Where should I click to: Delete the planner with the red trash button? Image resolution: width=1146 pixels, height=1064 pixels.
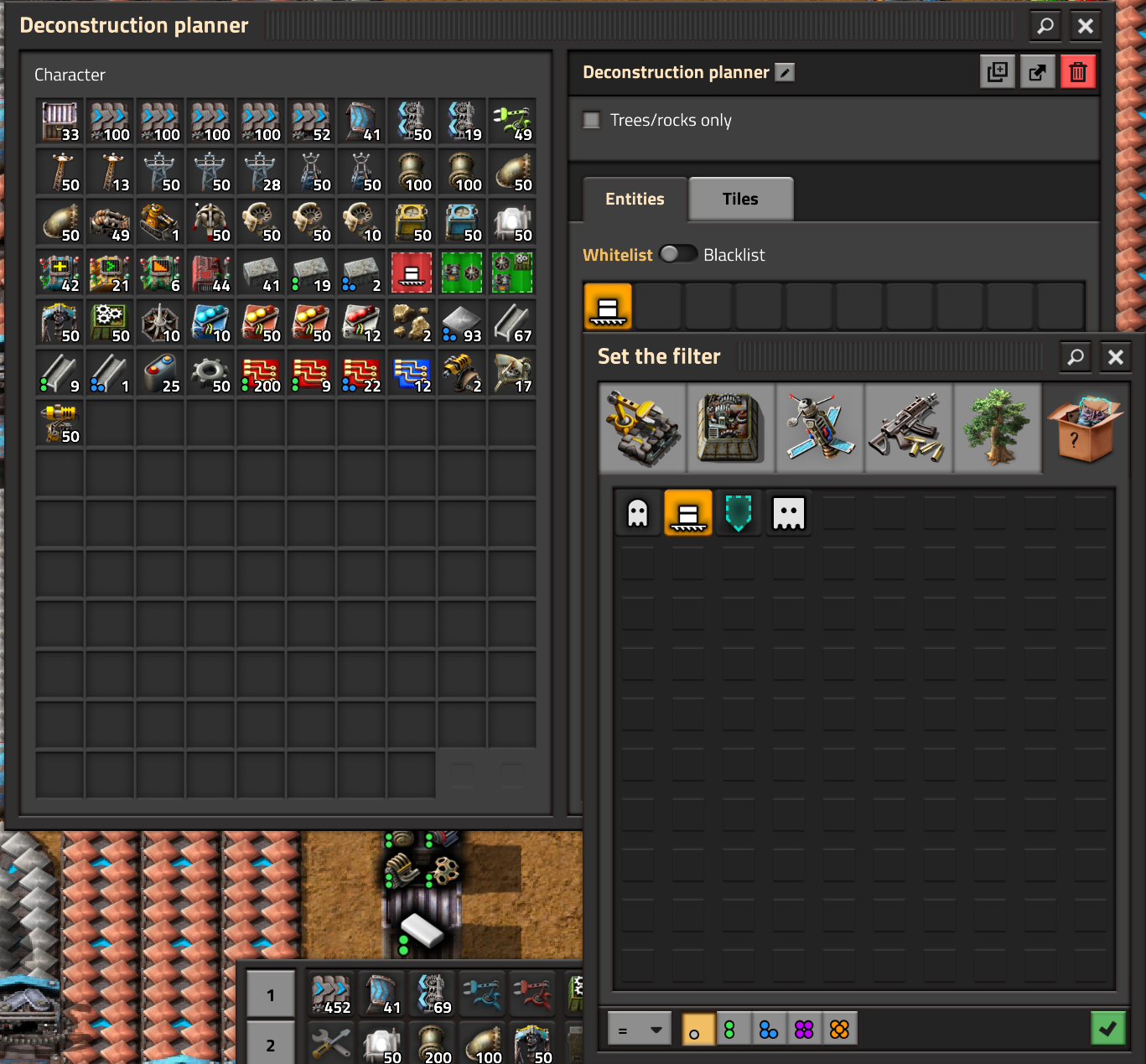click(x=1078, y=72)
